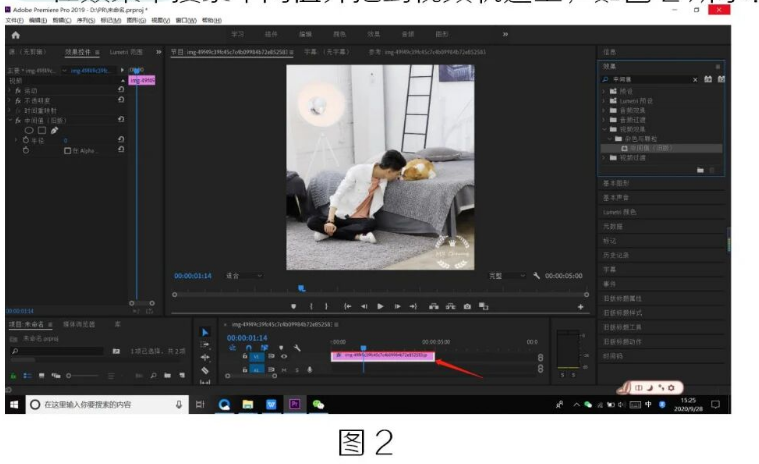The image size is (759, 464).
Task: Open Program Monitor button editor plus
Action: pyautogui.click(x=580, y=307)
